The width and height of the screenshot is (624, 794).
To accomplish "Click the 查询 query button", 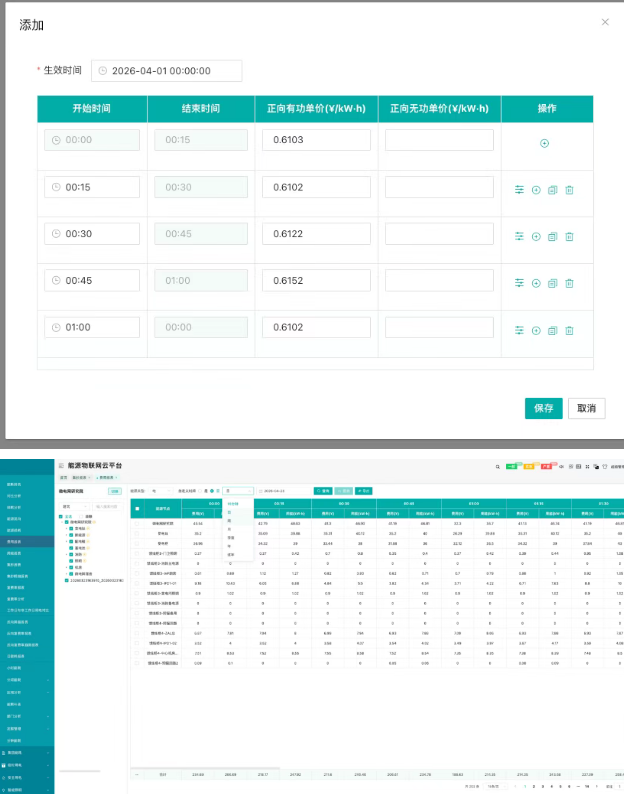I will [x=323, y=491].
